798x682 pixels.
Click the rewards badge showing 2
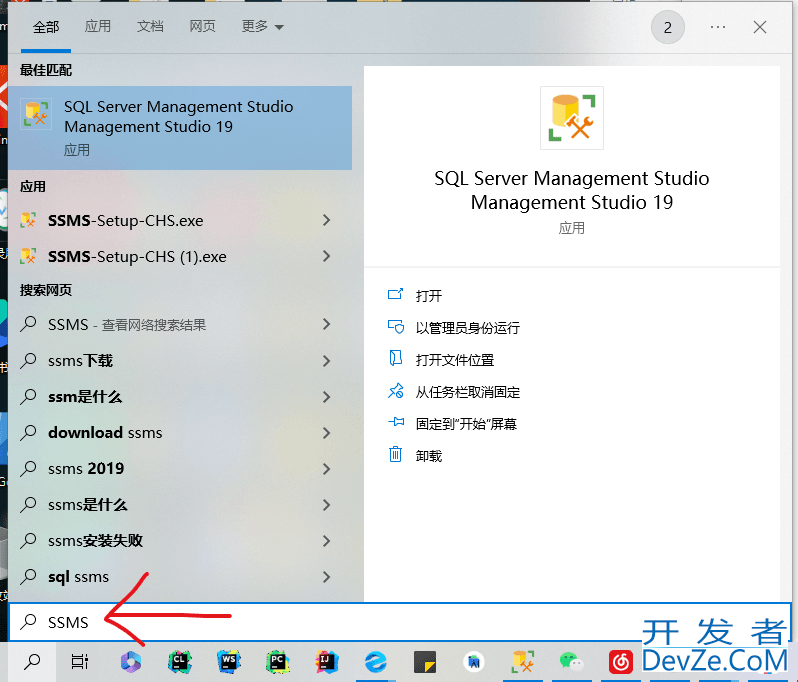(x=668, y=27)
